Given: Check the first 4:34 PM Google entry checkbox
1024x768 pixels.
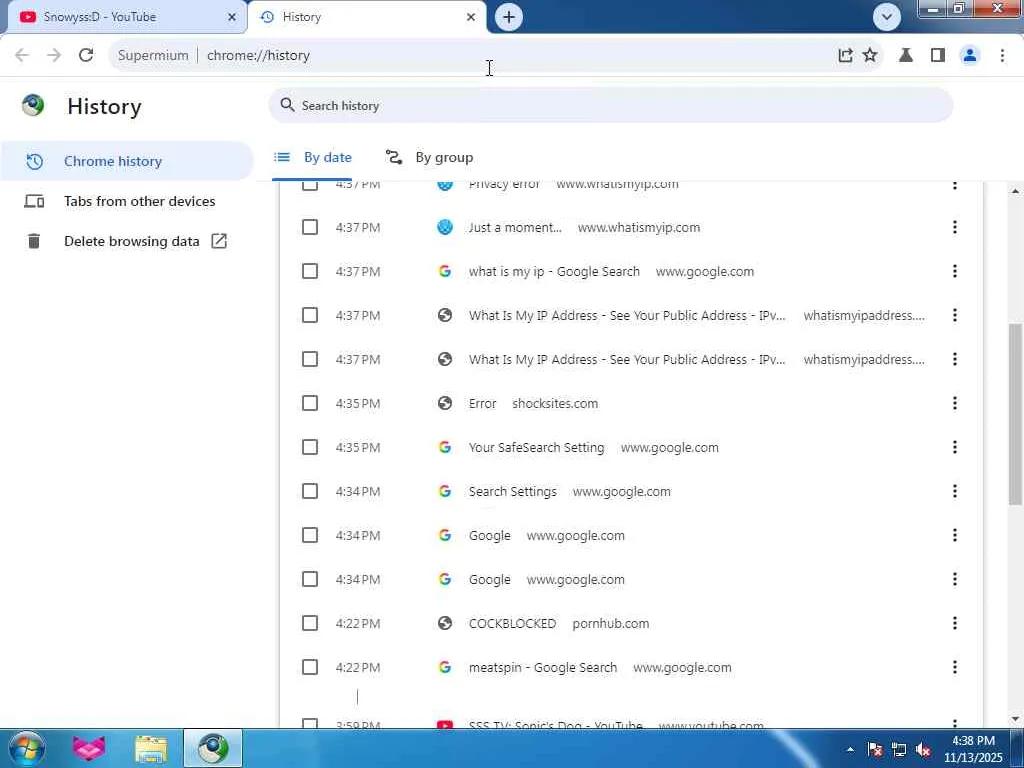Looking at the screenshot, I should point(310,536).
